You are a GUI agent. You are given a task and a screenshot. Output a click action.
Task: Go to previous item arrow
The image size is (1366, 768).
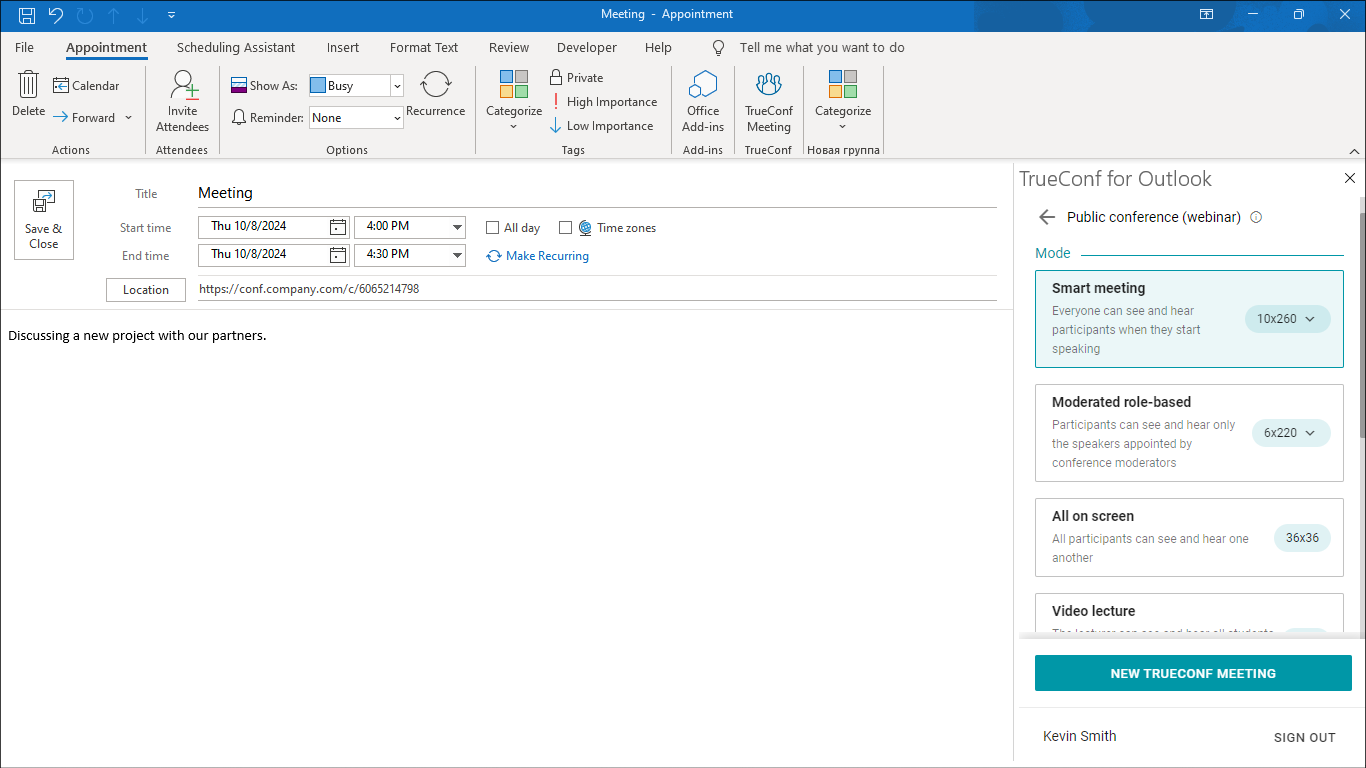(x=114, y=15)
